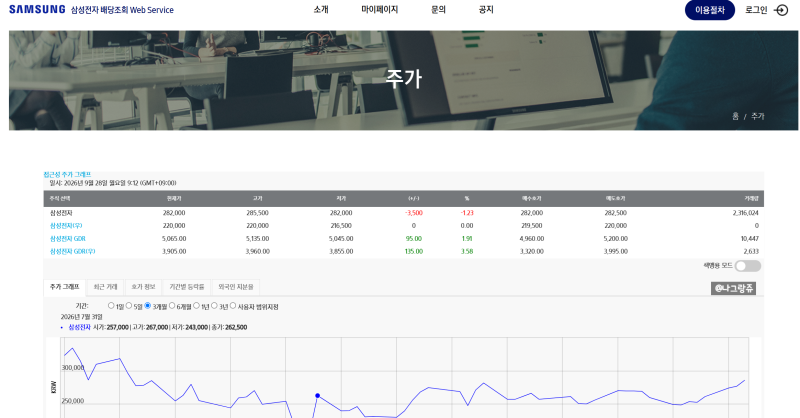The width and height of the screenshot is (800, 418).
Task: Click the 2,633 volume cell
Action: click(x=751, y=252)
